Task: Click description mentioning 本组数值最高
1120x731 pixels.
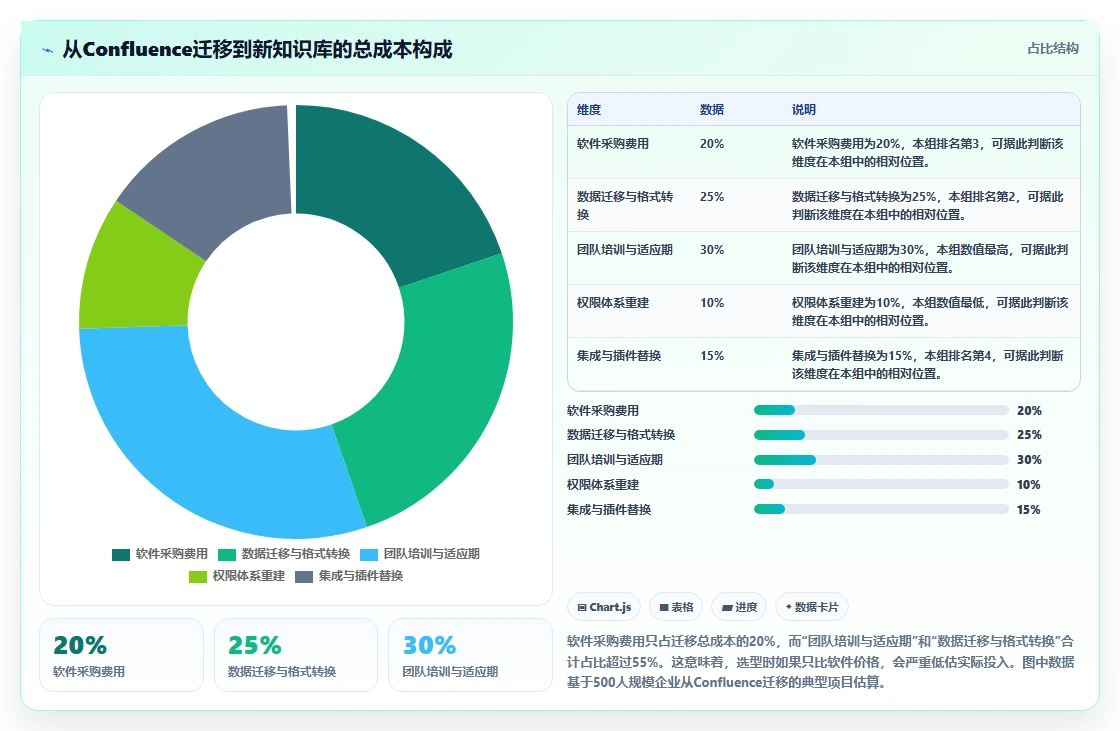Action: [930, 259]
